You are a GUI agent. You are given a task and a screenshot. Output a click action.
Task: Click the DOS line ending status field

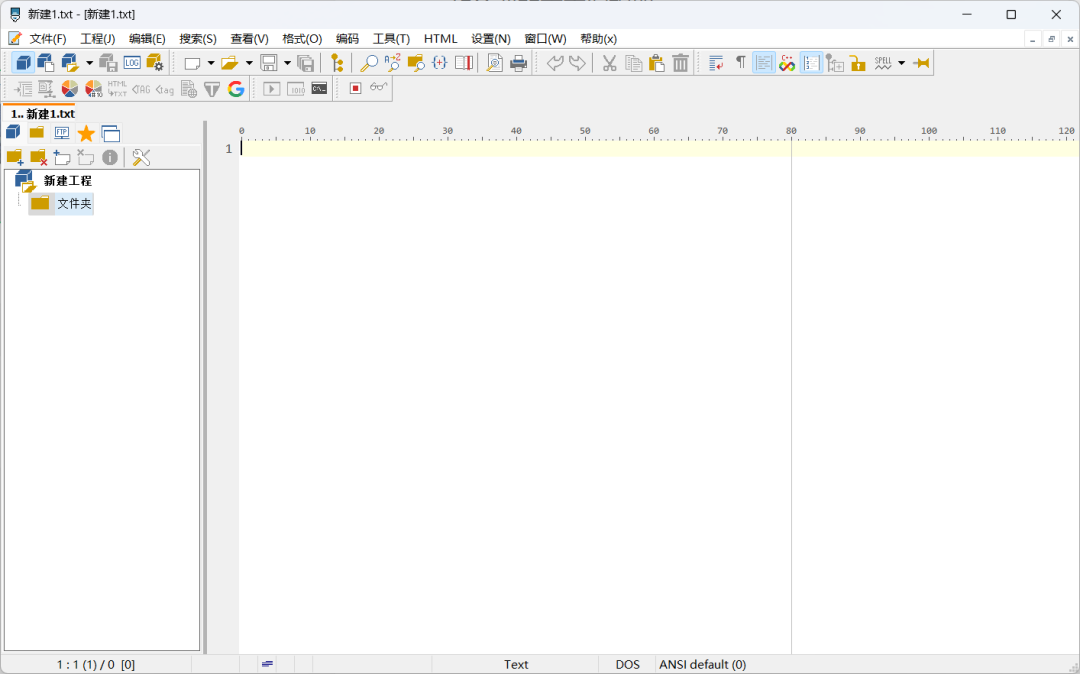627,665
